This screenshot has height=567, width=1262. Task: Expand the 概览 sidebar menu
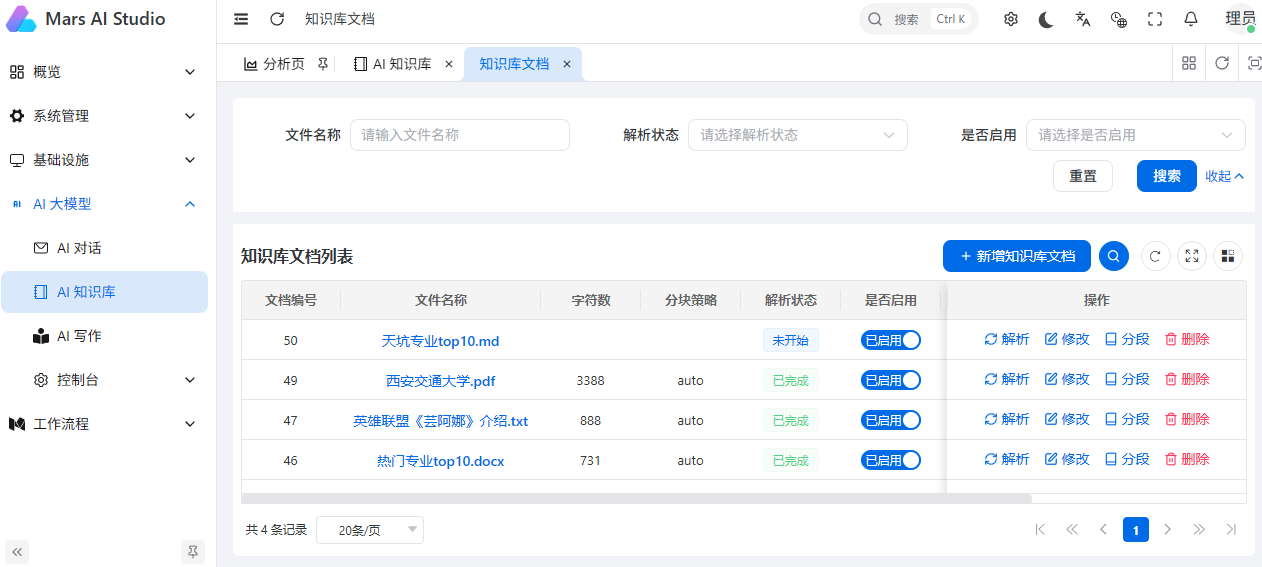pos(104,72)
